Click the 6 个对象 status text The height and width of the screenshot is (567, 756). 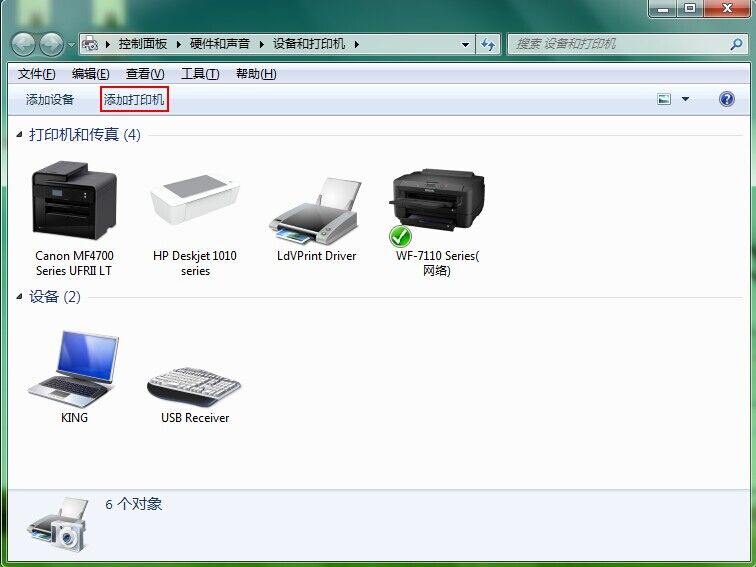[134, 504]
